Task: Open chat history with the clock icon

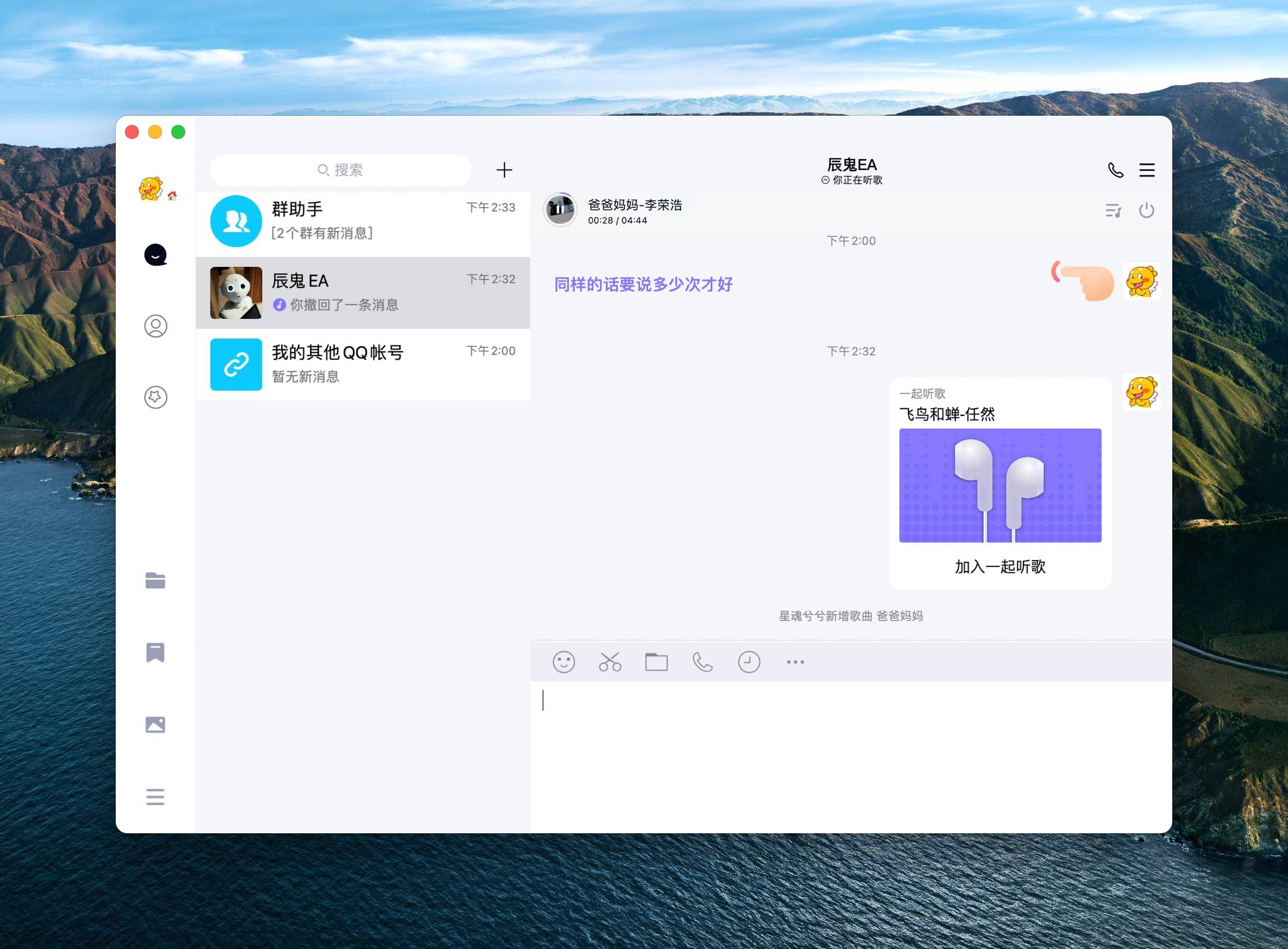Action: click(x=749, y=661)
